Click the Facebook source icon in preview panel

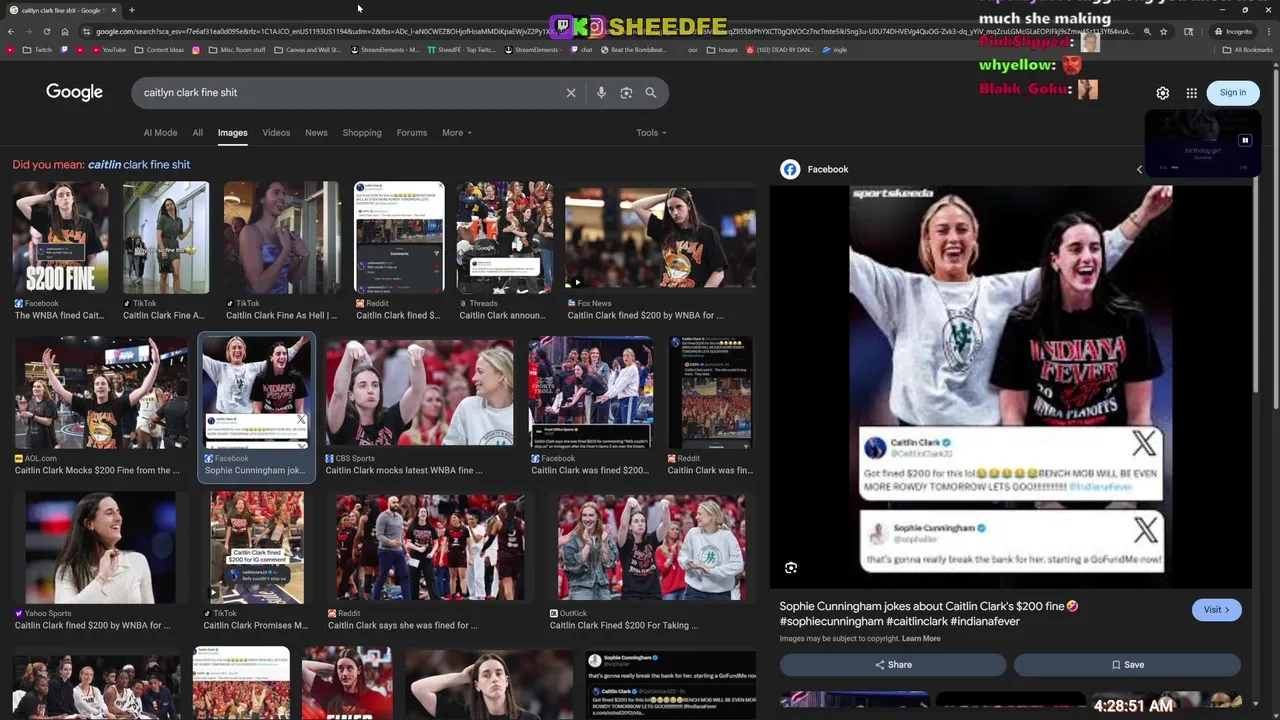[790, 169]
